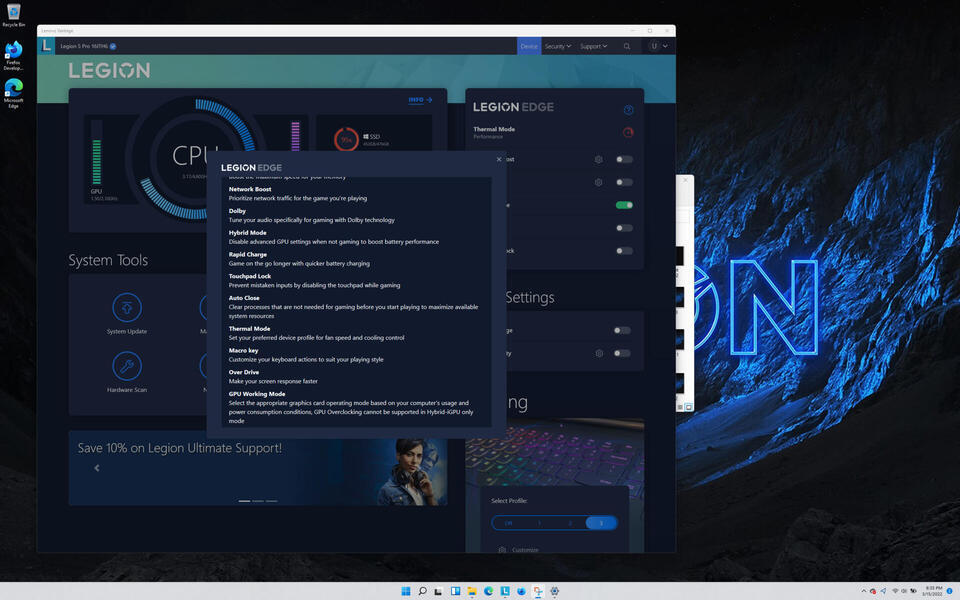Open Firefox Developer desktop shortcut
The width and height of the screenshot is (960, 600).
13,55
